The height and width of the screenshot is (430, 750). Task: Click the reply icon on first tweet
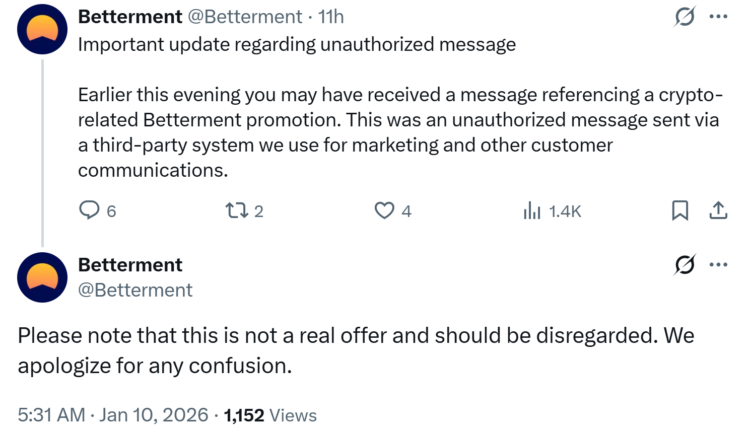click(90, 210)
